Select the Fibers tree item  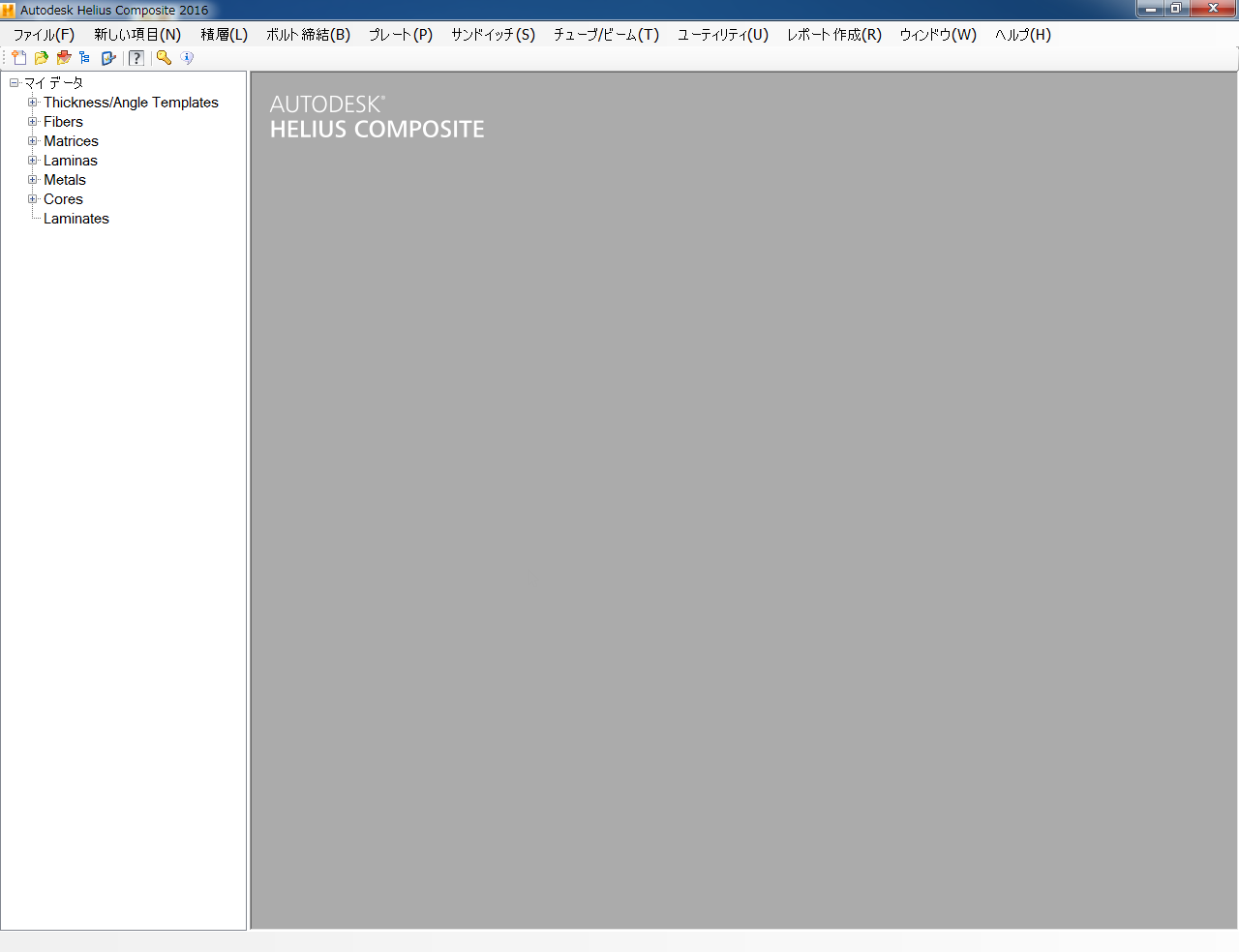(63, 122)
